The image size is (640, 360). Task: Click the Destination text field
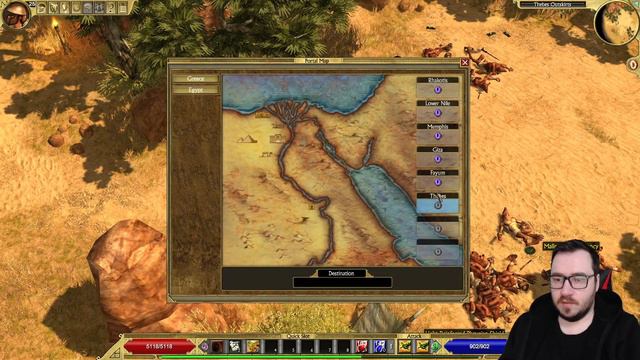342,282
